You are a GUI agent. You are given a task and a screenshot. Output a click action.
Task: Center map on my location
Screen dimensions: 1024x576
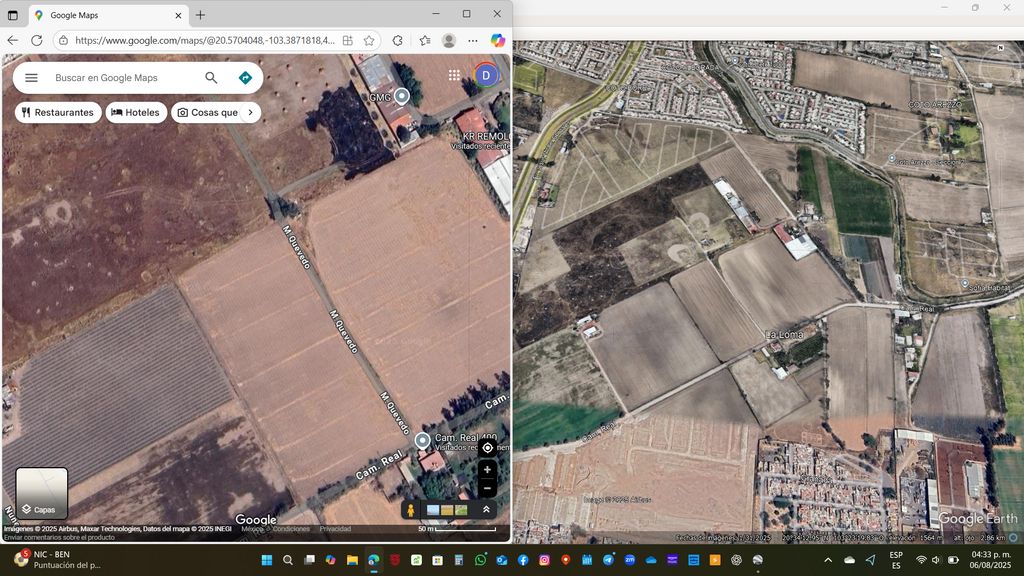pos(487,448)
